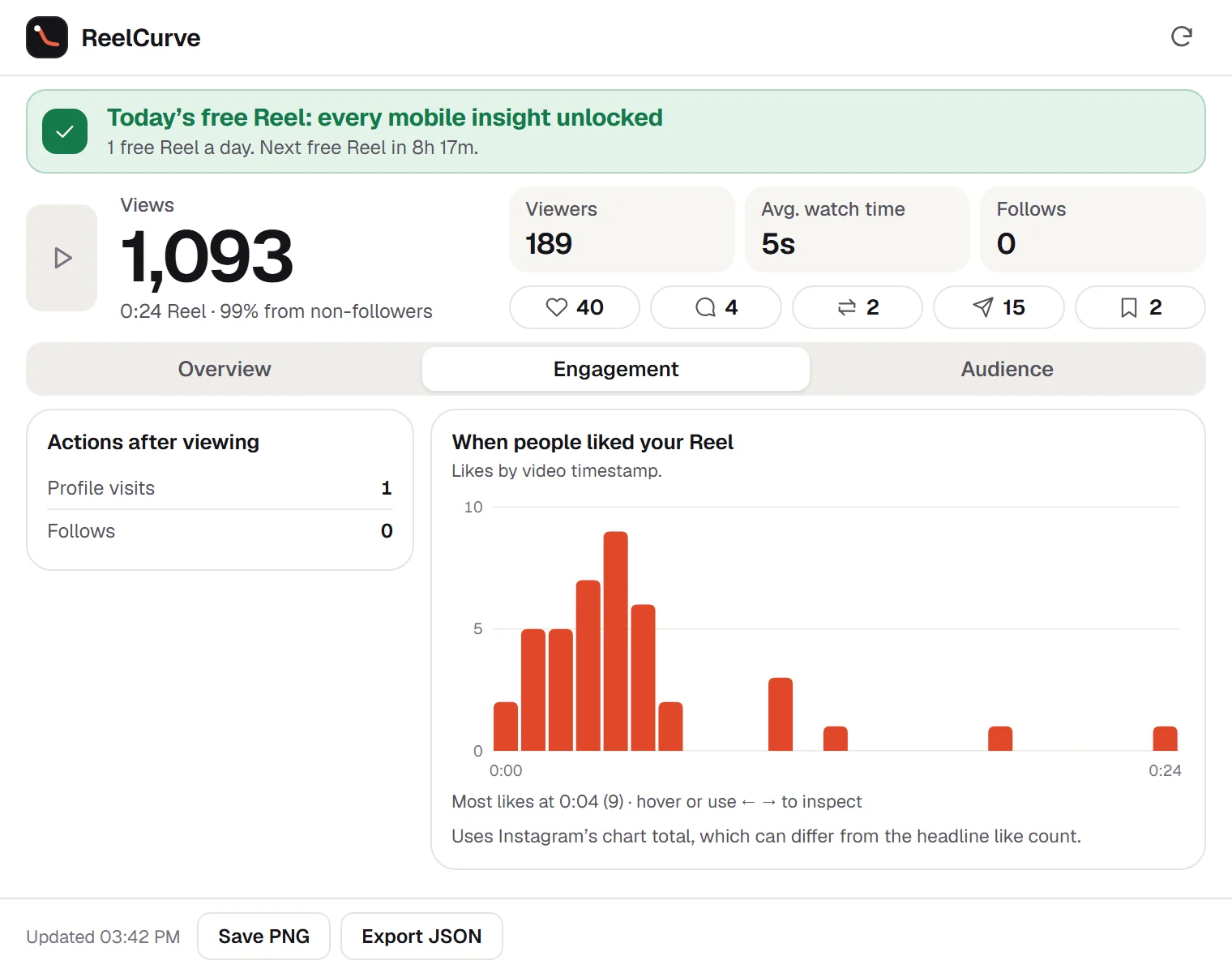Click the Export JSON button
The width and height of the screenshot is (1232, 973).
(x=421, y=937)
